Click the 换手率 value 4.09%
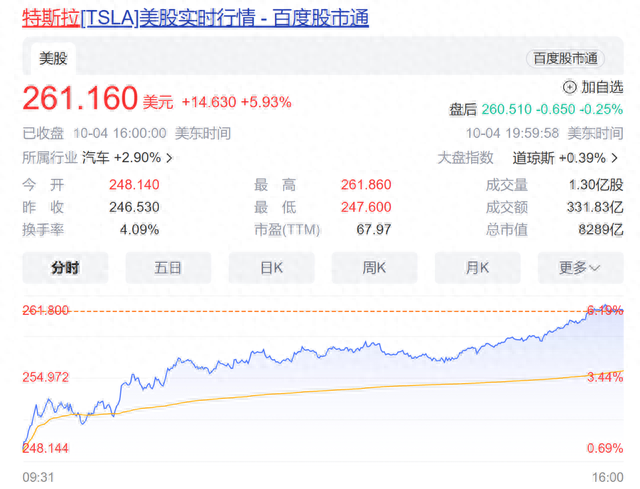 [x=139, y=230]
